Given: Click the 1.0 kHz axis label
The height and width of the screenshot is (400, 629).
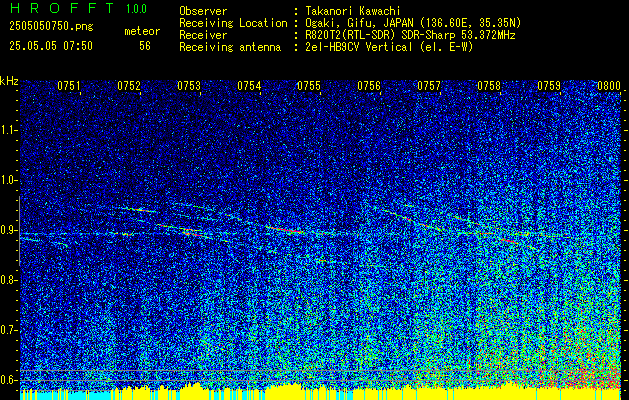Looking at the screenshot, I should tap(9, 181).
